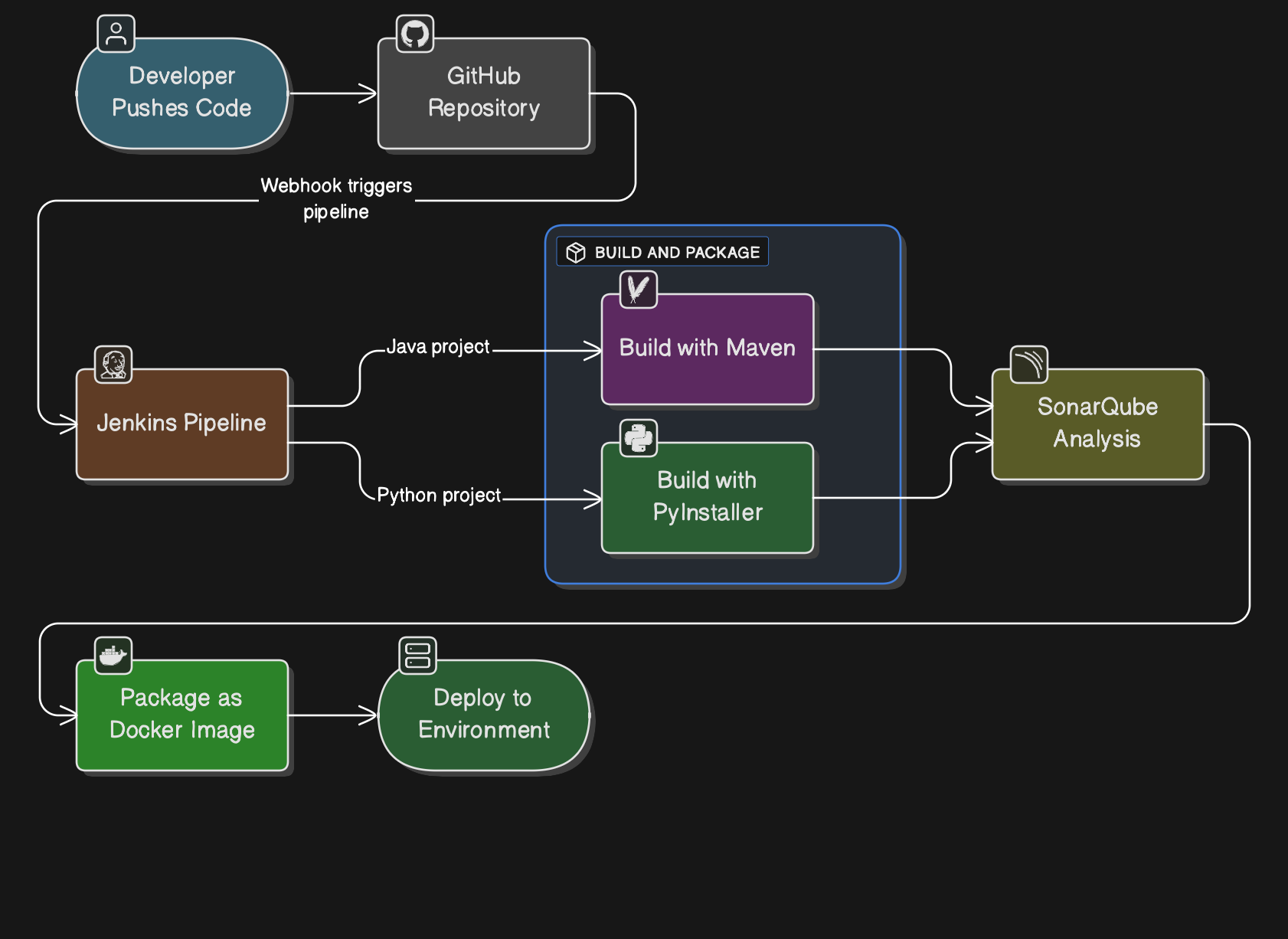Select the Package as Docker Image node

pos(182,715)
